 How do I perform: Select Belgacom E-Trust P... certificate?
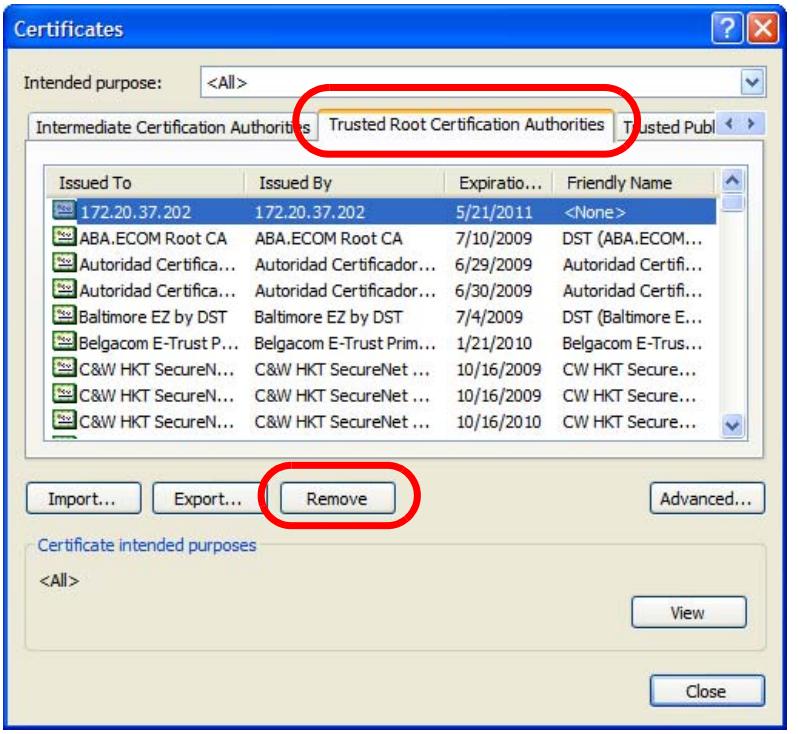point(384,344)
